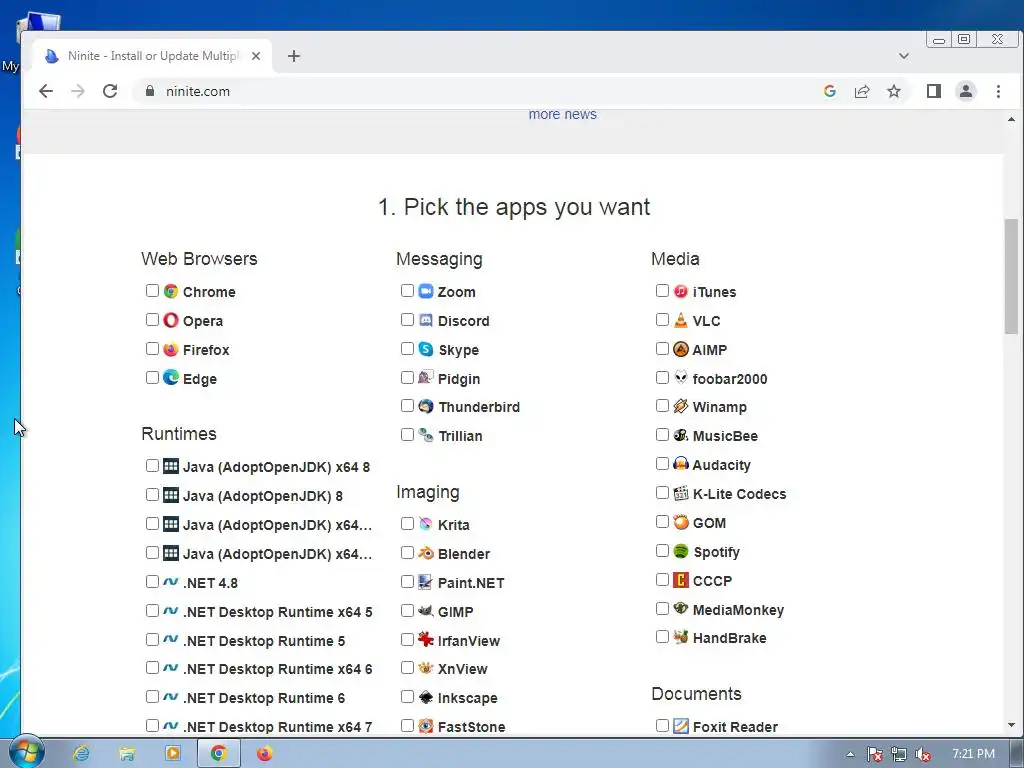Open the more news link
Image resolution: width=1024 pixels, height=768 pixels.
[x=562, y=114]
